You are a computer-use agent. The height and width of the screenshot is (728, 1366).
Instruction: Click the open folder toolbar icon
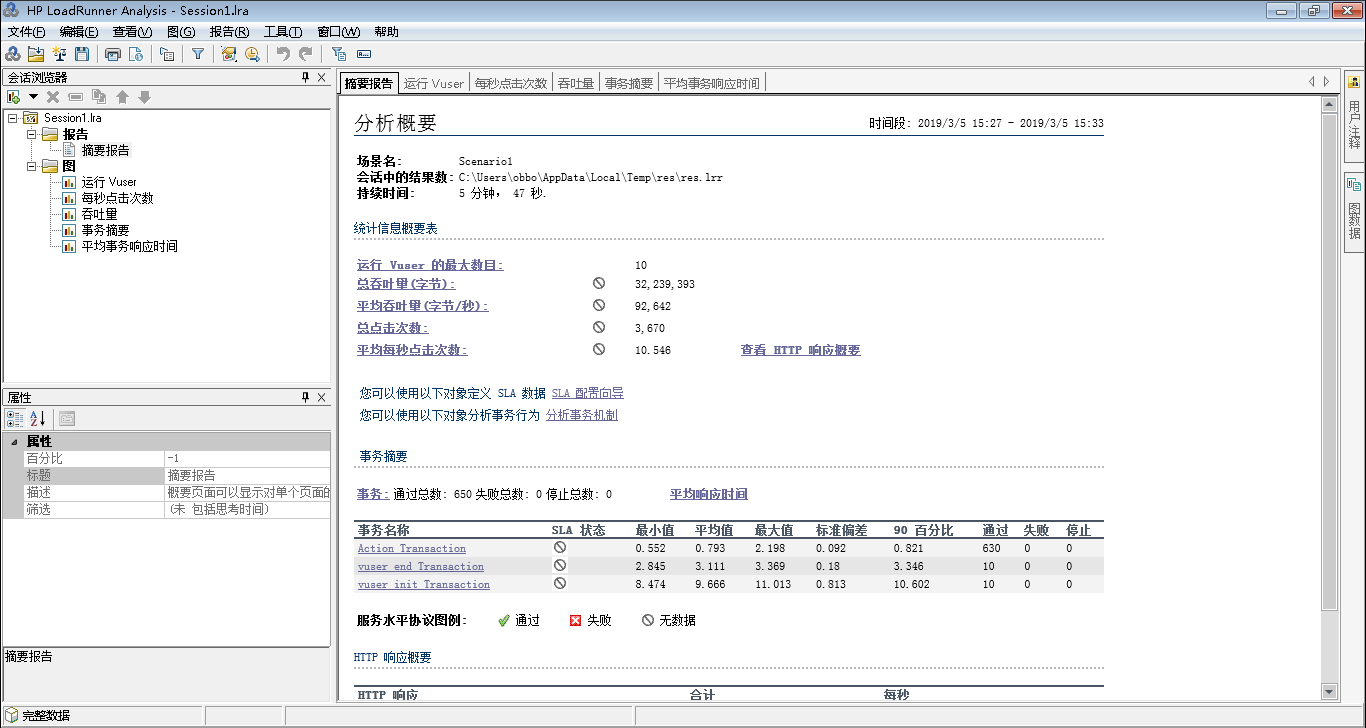tap(36, 54)
